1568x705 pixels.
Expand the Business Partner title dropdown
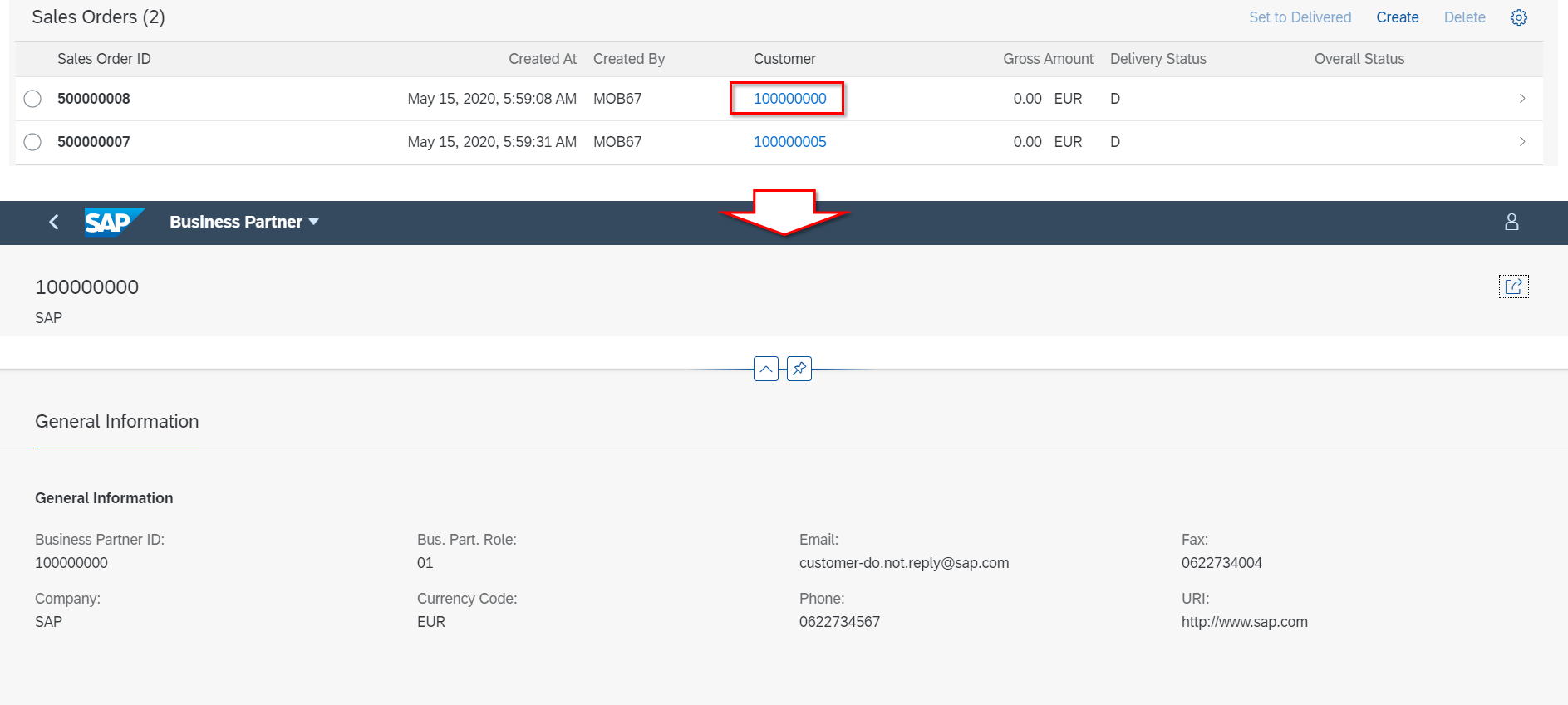244,222
